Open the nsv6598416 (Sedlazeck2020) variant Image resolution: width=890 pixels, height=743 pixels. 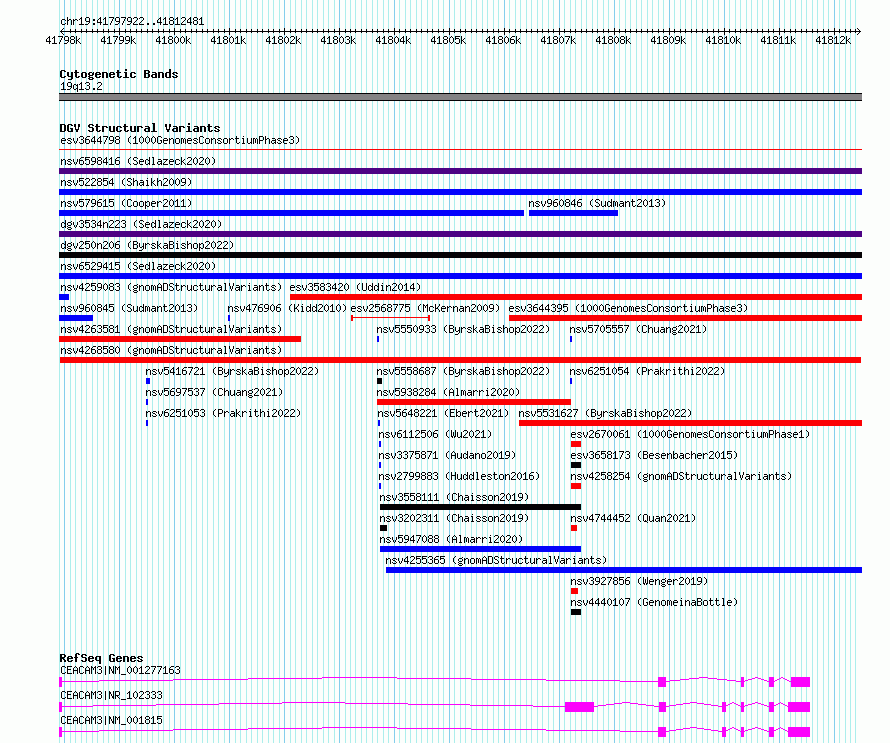[x=138, y=161]
